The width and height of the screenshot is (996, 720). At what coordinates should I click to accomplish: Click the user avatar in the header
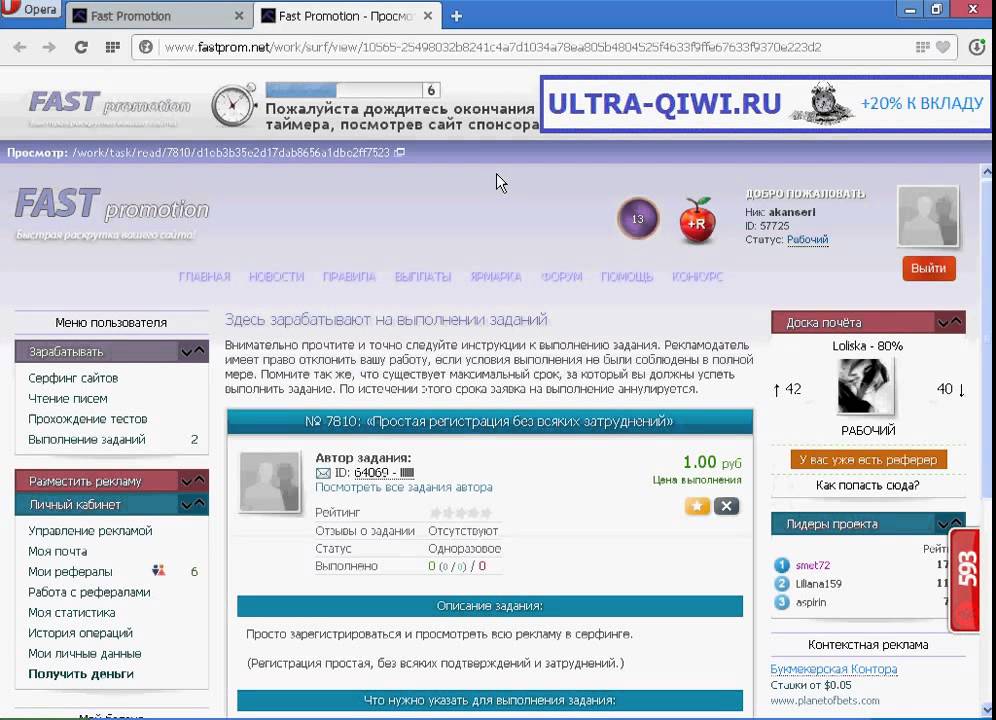click(927, 216)
